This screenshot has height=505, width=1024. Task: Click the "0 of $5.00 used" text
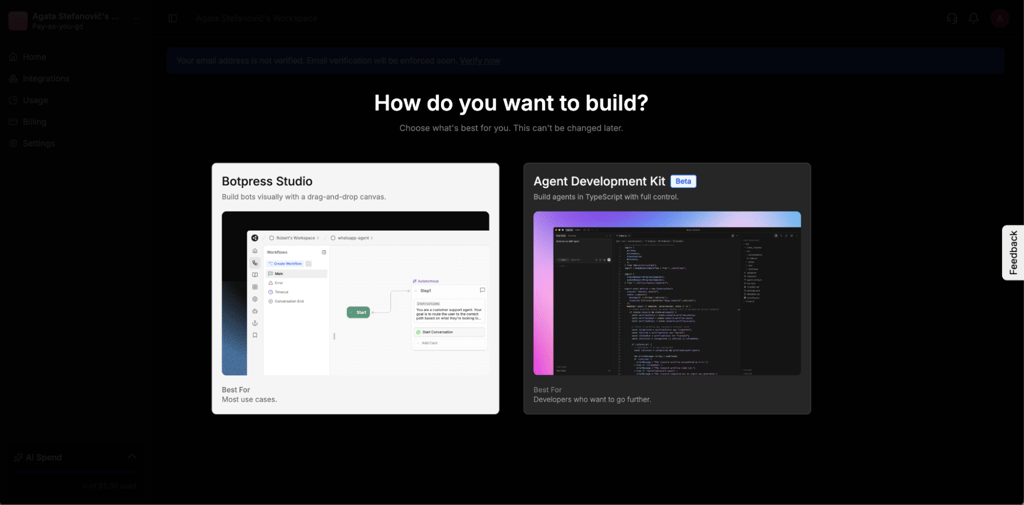110,485
